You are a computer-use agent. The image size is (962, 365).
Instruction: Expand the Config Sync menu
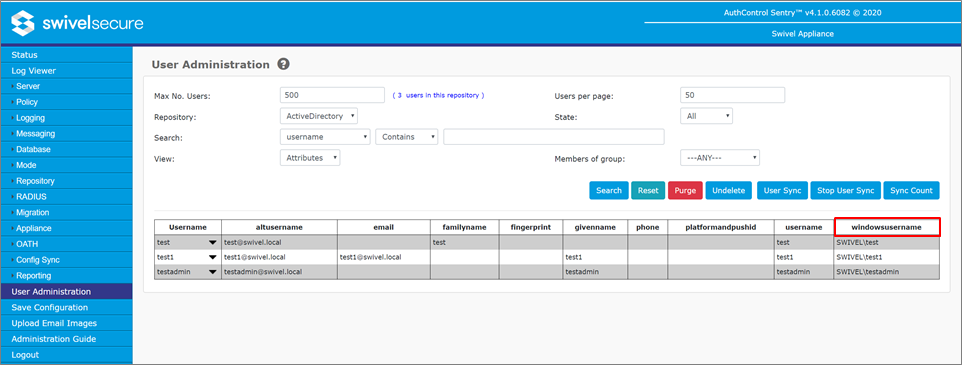(x=66, y=260)
